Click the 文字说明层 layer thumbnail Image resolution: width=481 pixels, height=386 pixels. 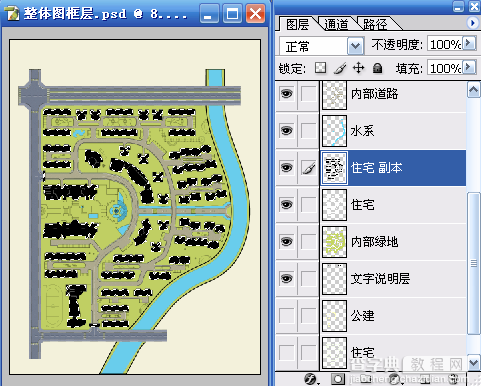point(334,279)
